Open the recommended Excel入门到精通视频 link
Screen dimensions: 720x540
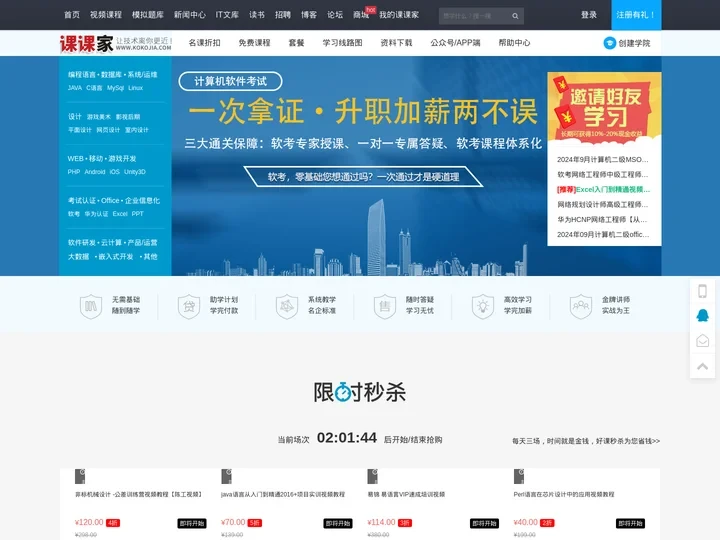(x=603, y=190)
